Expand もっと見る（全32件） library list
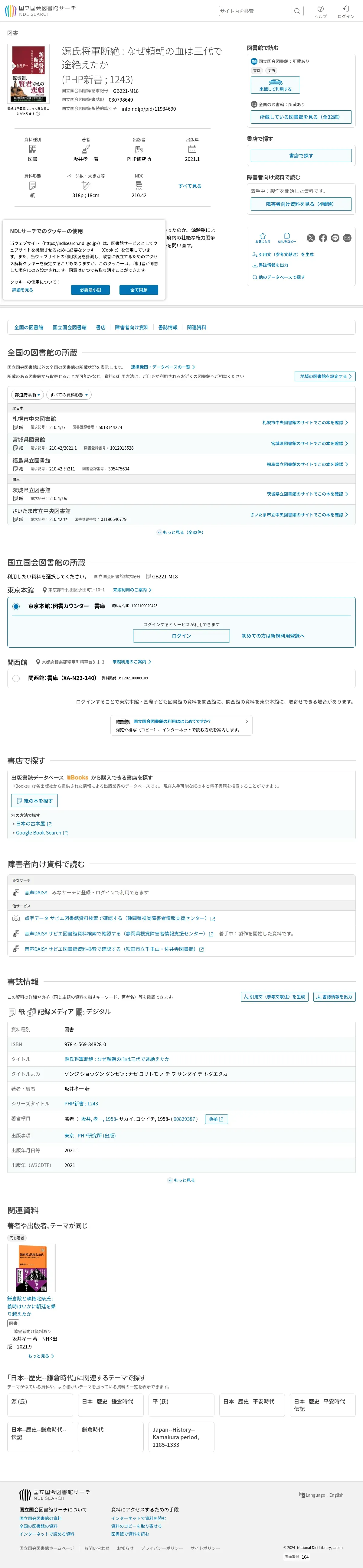The height and width of the screenshot is (1568, 363). 180,533
